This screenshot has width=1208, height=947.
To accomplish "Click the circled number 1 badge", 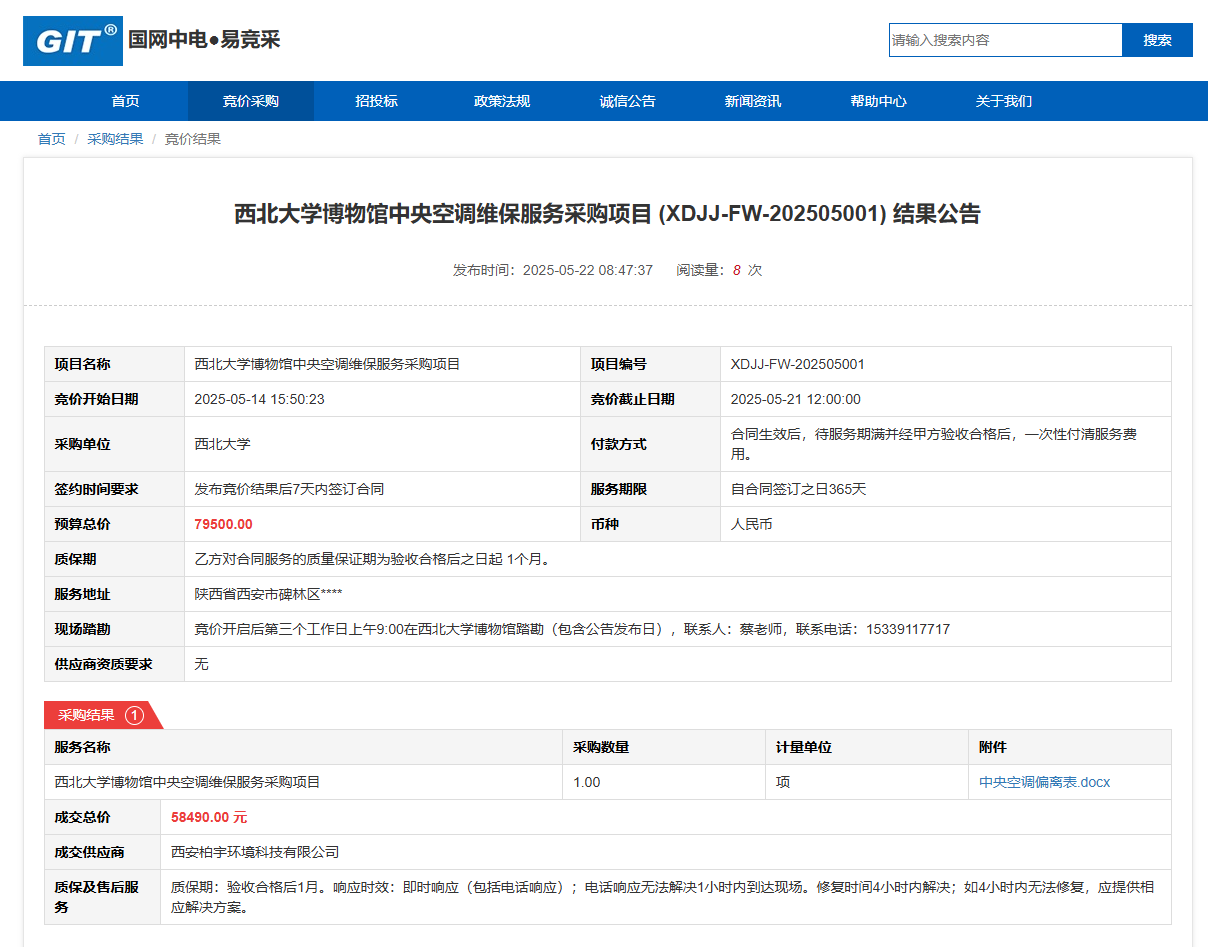I will pyautogui.click(x=134, y=715).
